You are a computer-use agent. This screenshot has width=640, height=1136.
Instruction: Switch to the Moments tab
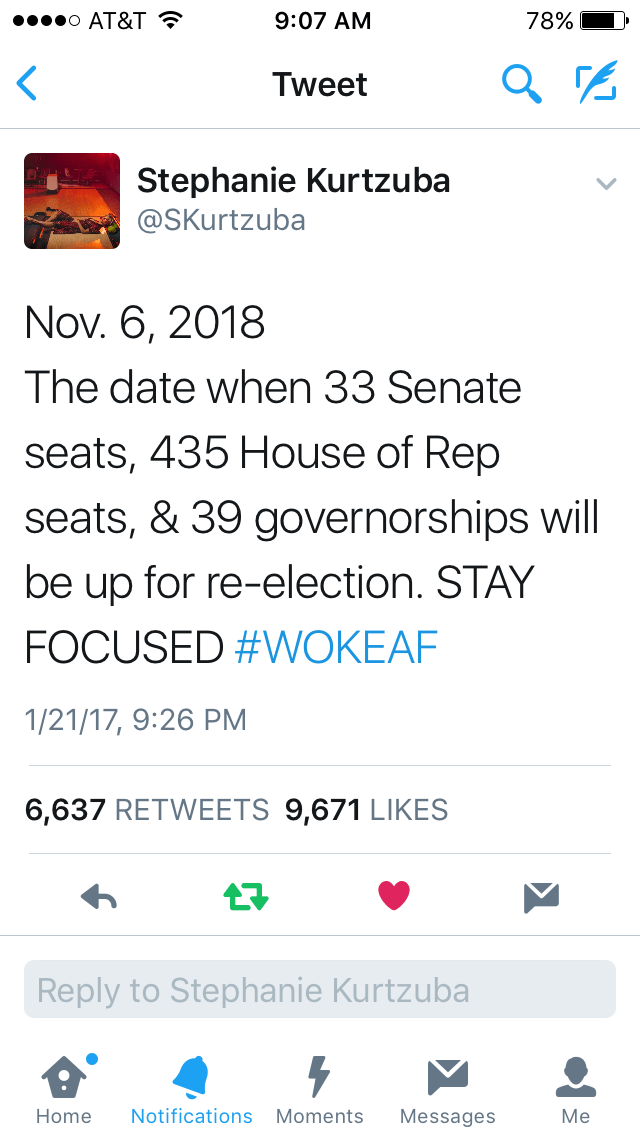(320, 1089)
